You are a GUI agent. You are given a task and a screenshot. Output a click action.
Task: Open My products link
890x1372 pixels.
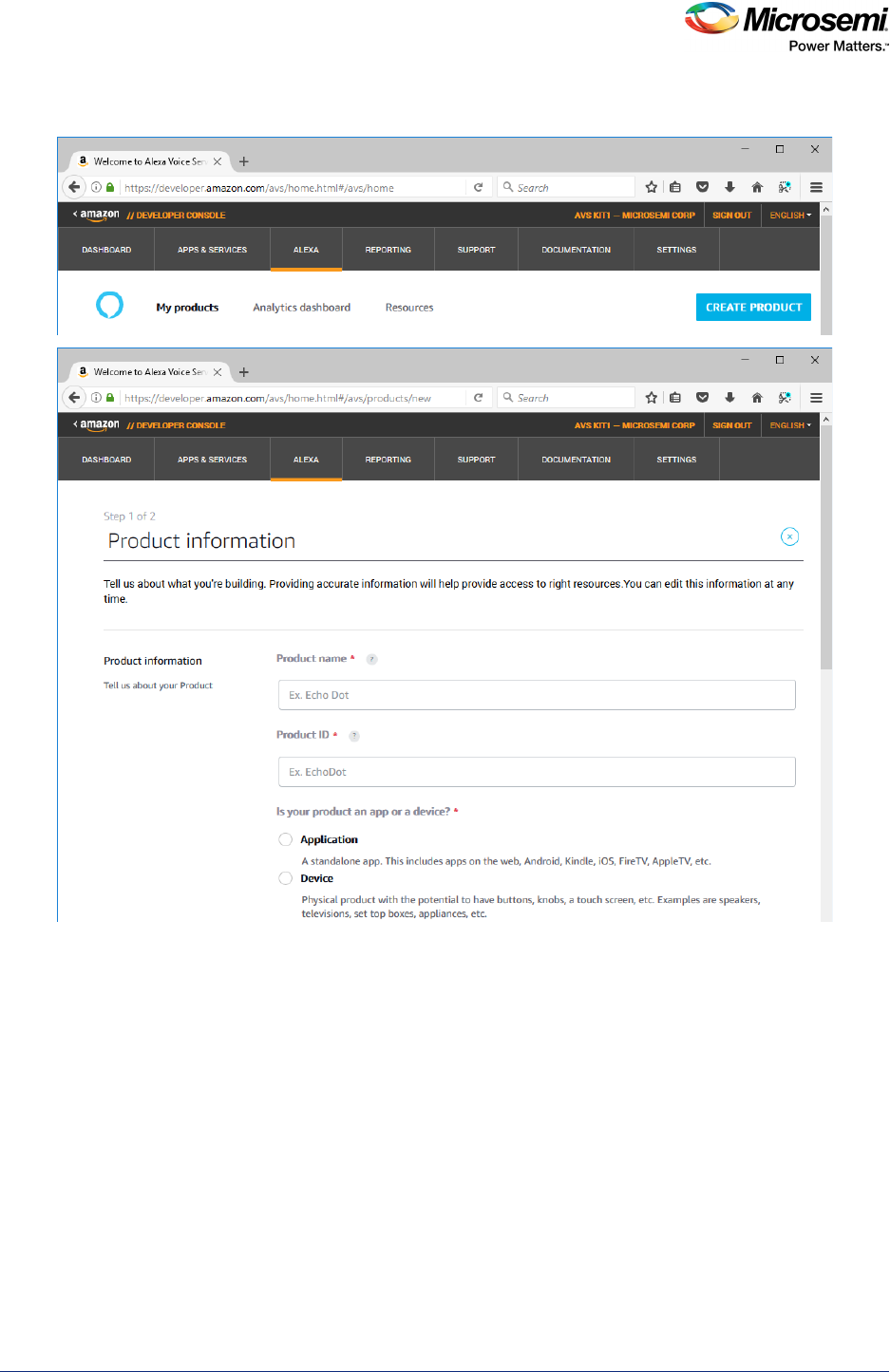187,308
